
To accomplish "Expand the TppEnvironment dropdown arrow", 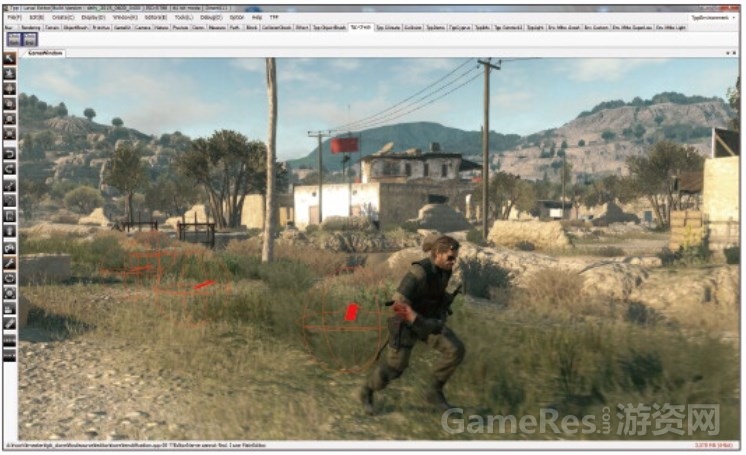I will click(x=734, y=18).
